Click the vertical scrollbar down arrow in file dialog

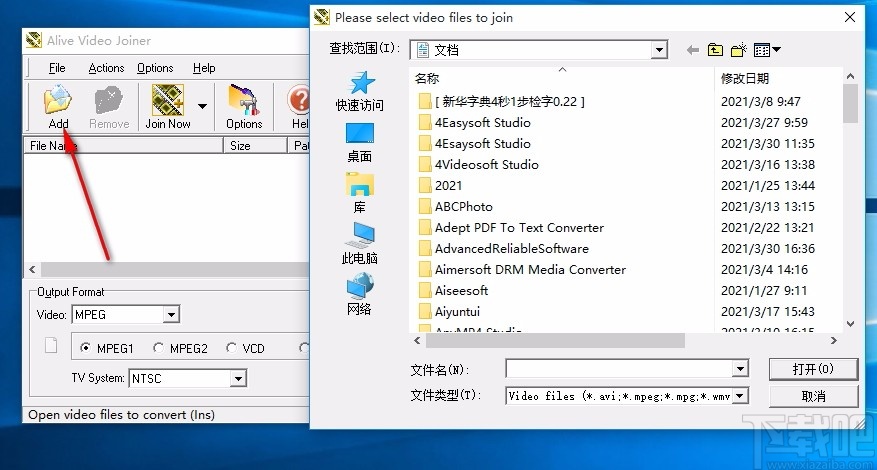click(x=850, y=323)
